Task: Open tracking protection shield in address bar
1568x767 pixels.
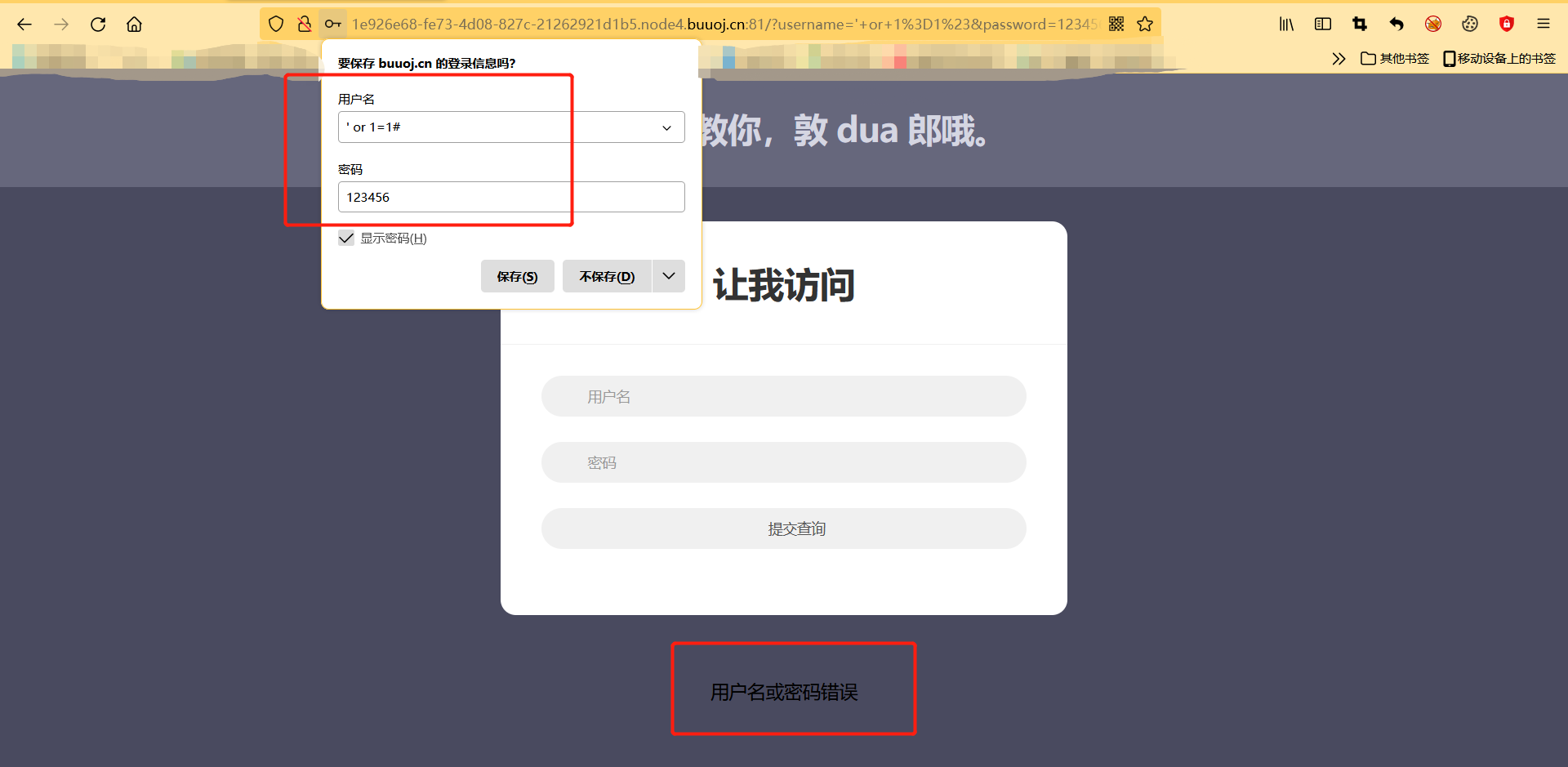Action: [276, 24]
